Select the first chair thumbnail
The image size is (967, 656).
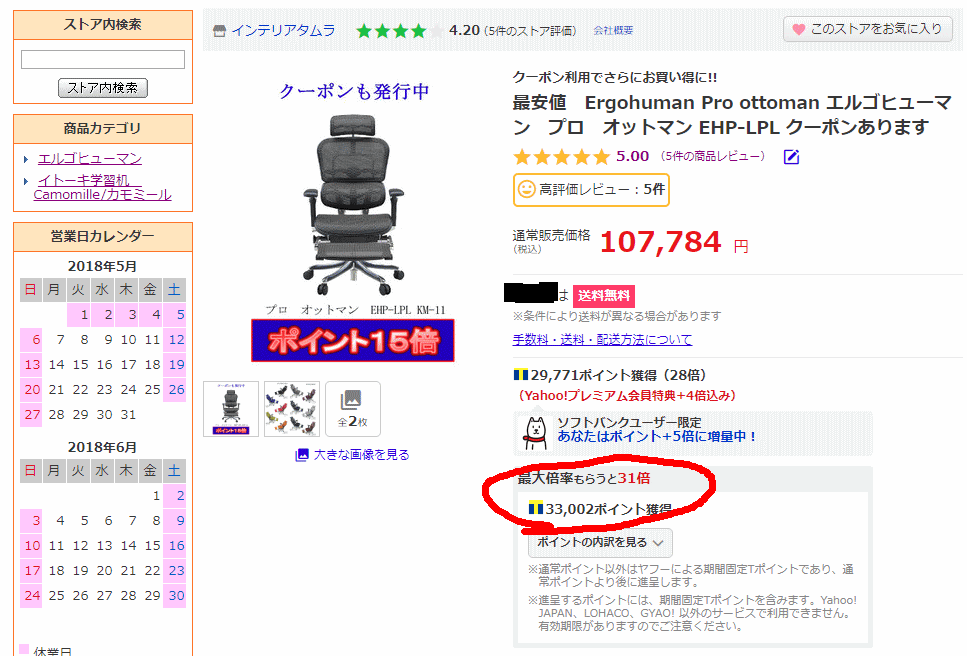tap(231, 409)
